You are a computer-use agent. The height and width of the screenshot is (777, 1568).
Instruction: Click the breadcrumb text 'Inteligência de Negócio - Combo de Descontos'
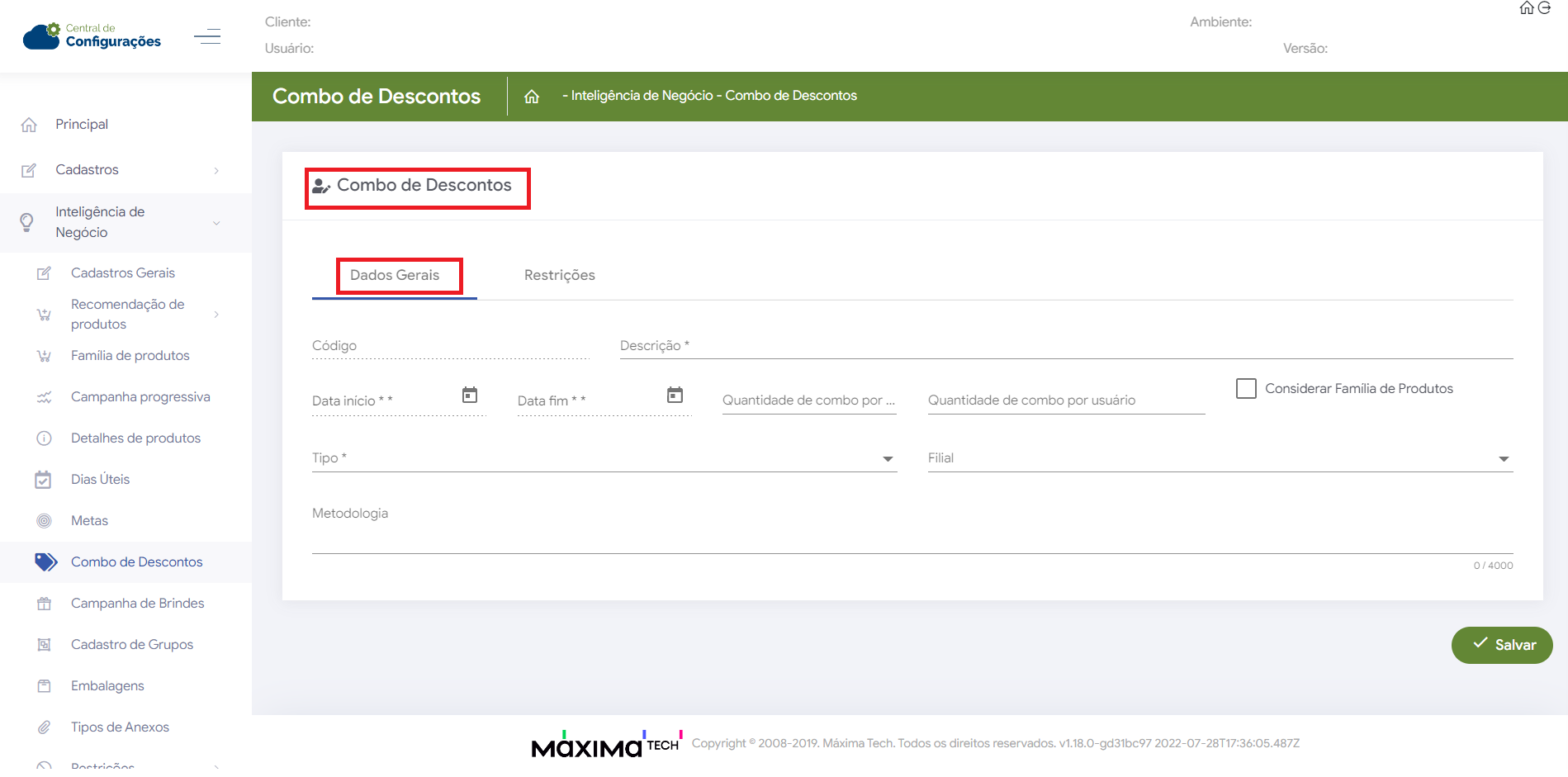pos(714,96)
